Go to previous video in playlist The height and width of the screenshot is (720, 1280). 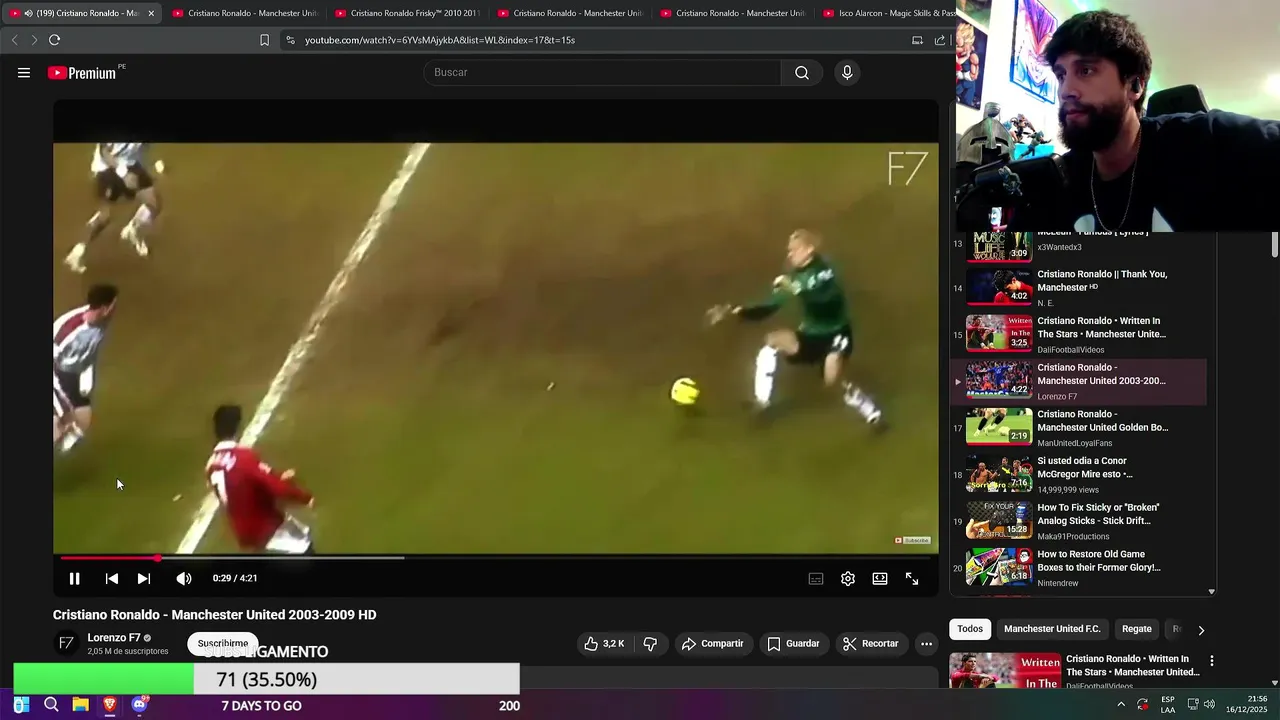(112, 579)
